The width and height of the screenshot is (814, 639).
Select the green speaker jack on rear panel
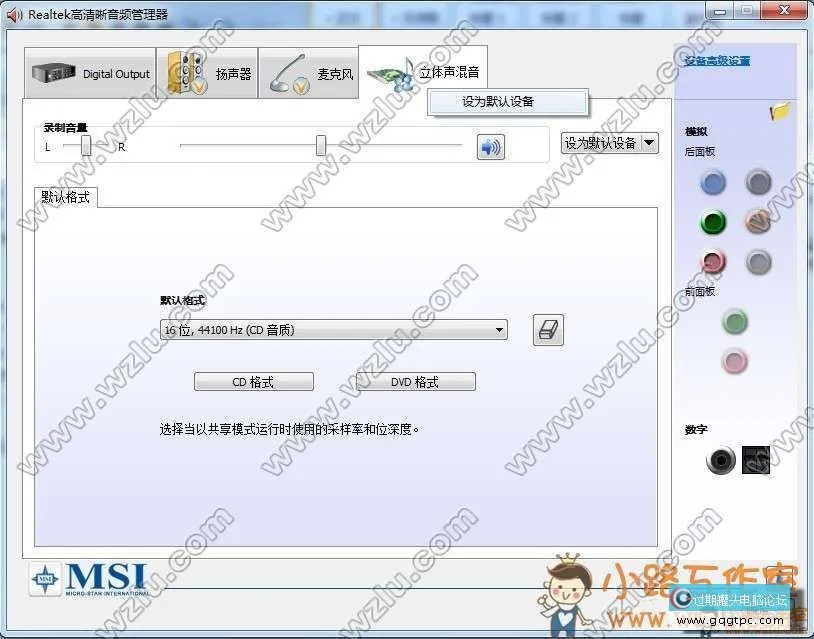click(713, 223)
